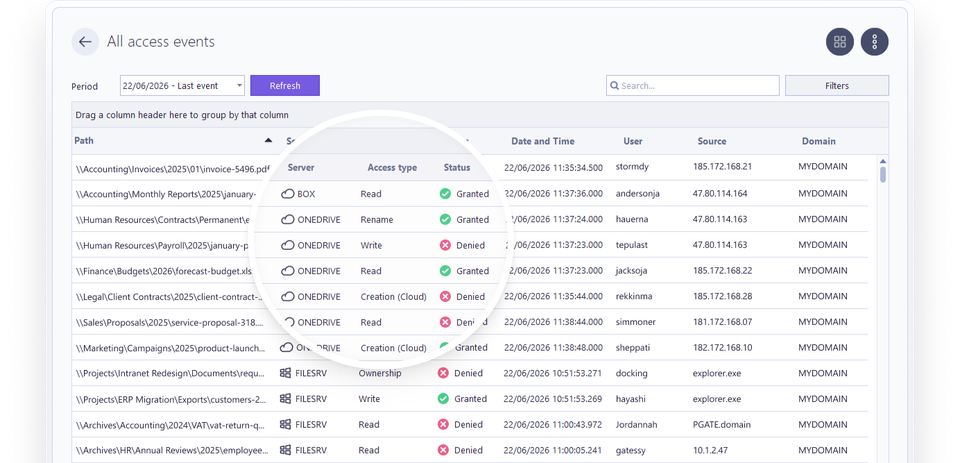Click cloud icon on the Rename row
Image resolution: width=960 pixels, height=463 pixels.
pos(288,220)
